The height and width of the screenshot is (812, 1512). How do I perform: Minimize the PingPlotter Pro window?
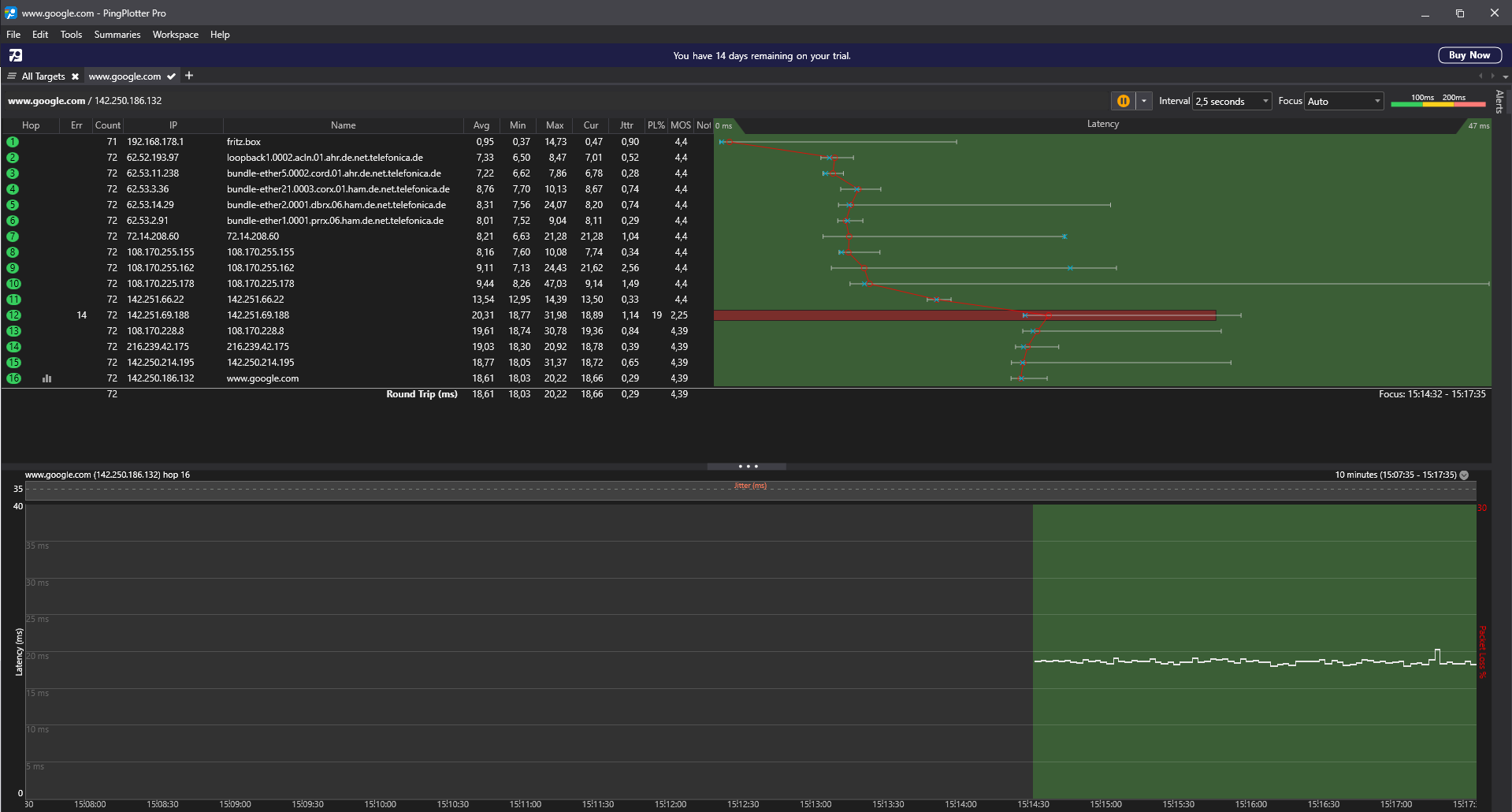click(x=1425, y=13)
